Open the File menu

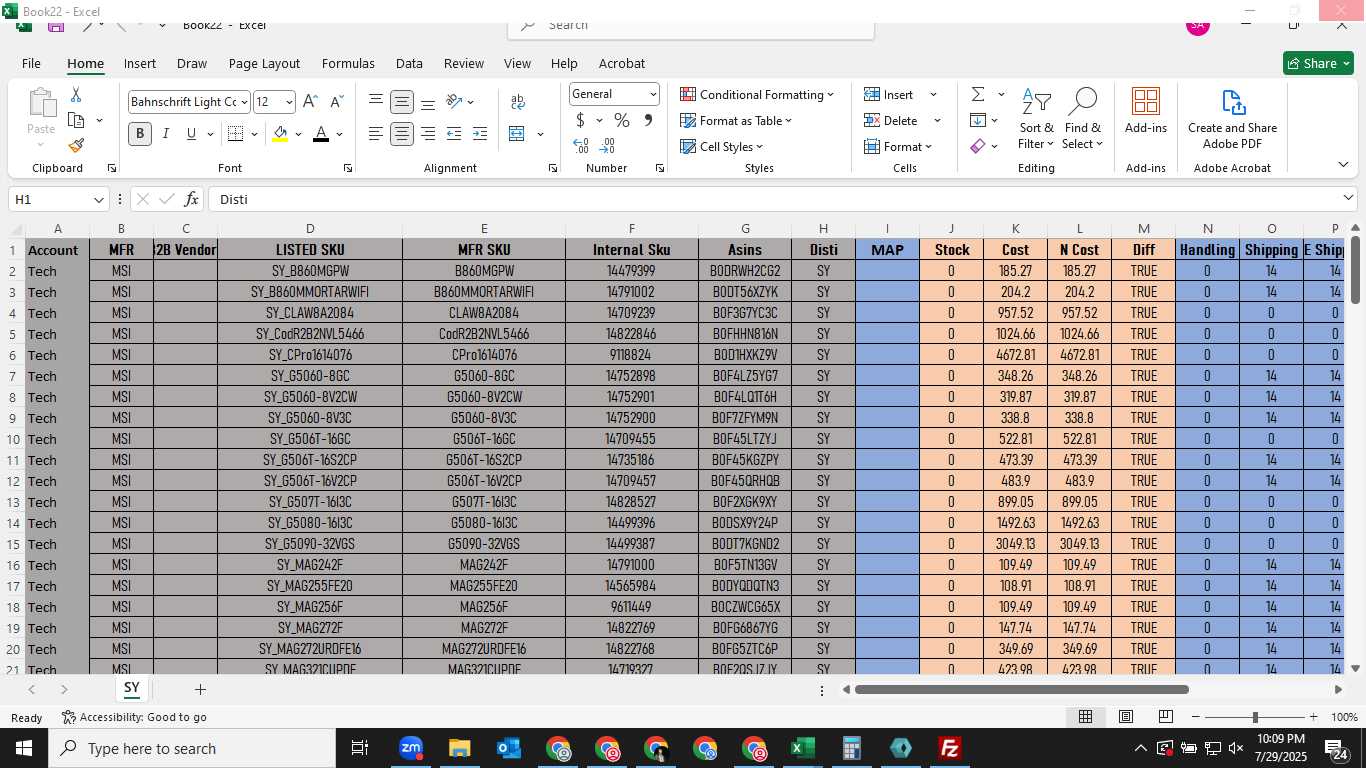[x=31, y=63]
